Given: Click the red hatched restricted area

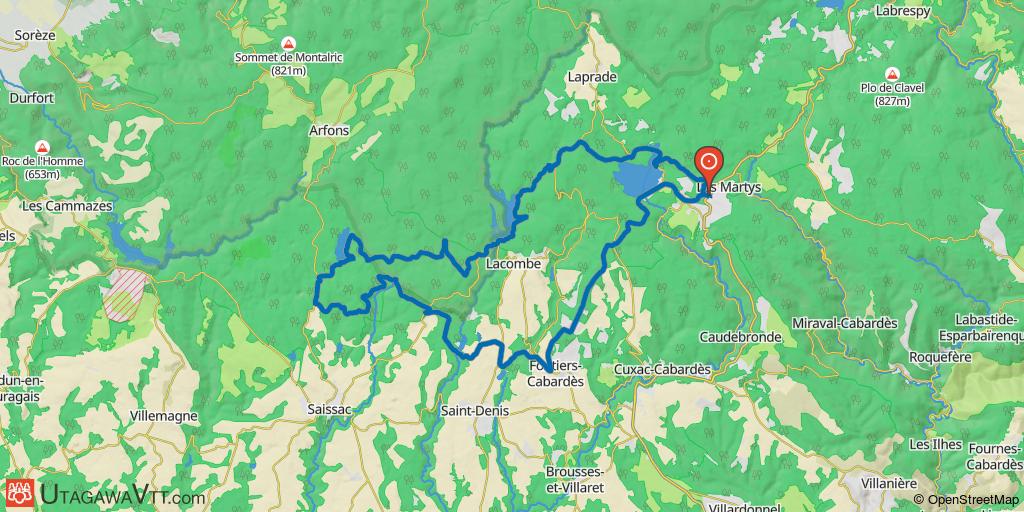Looking at the screenshot, I should pos(125,295).
